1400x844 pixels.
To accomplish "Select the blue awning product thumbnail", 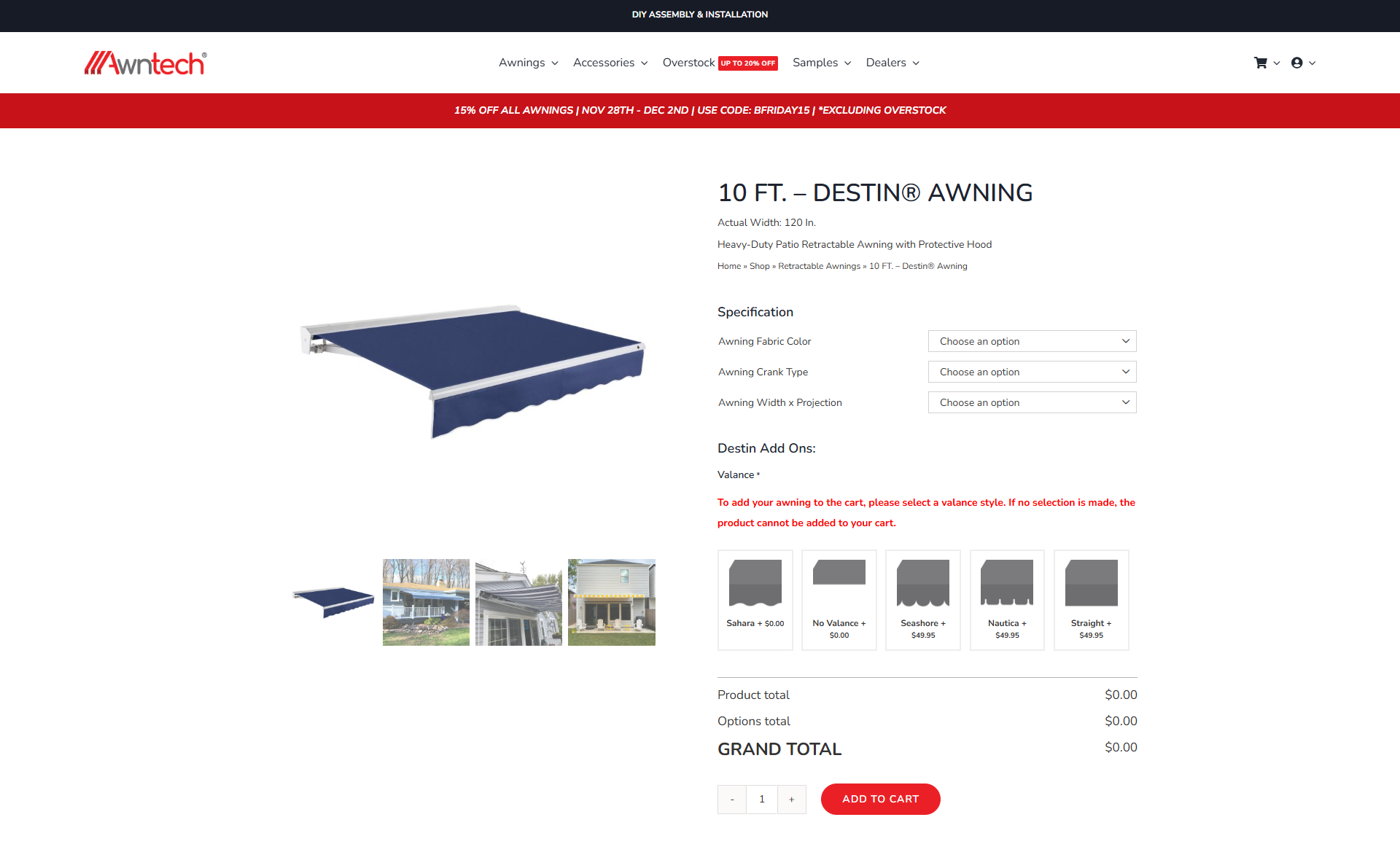I will (334, 602).
